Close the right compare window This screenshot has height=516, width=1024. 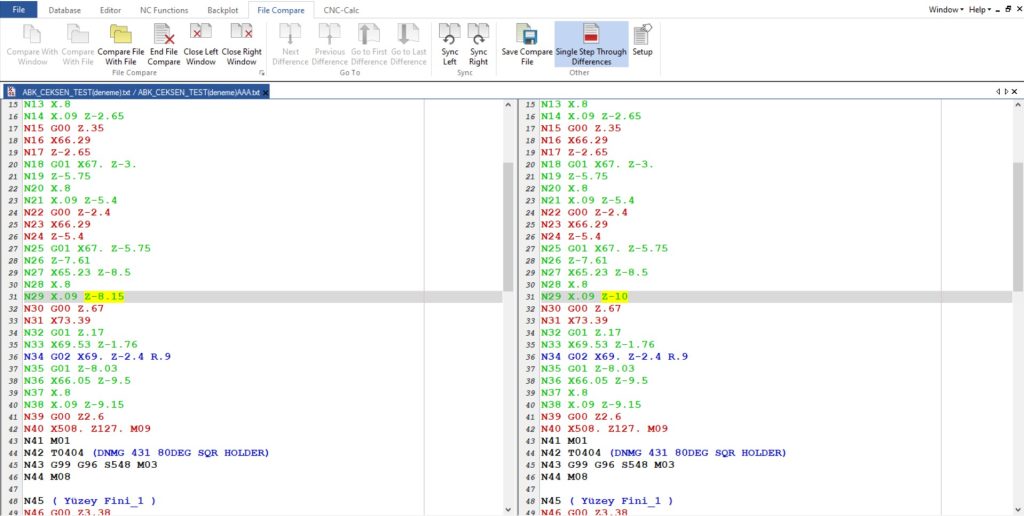241,43
